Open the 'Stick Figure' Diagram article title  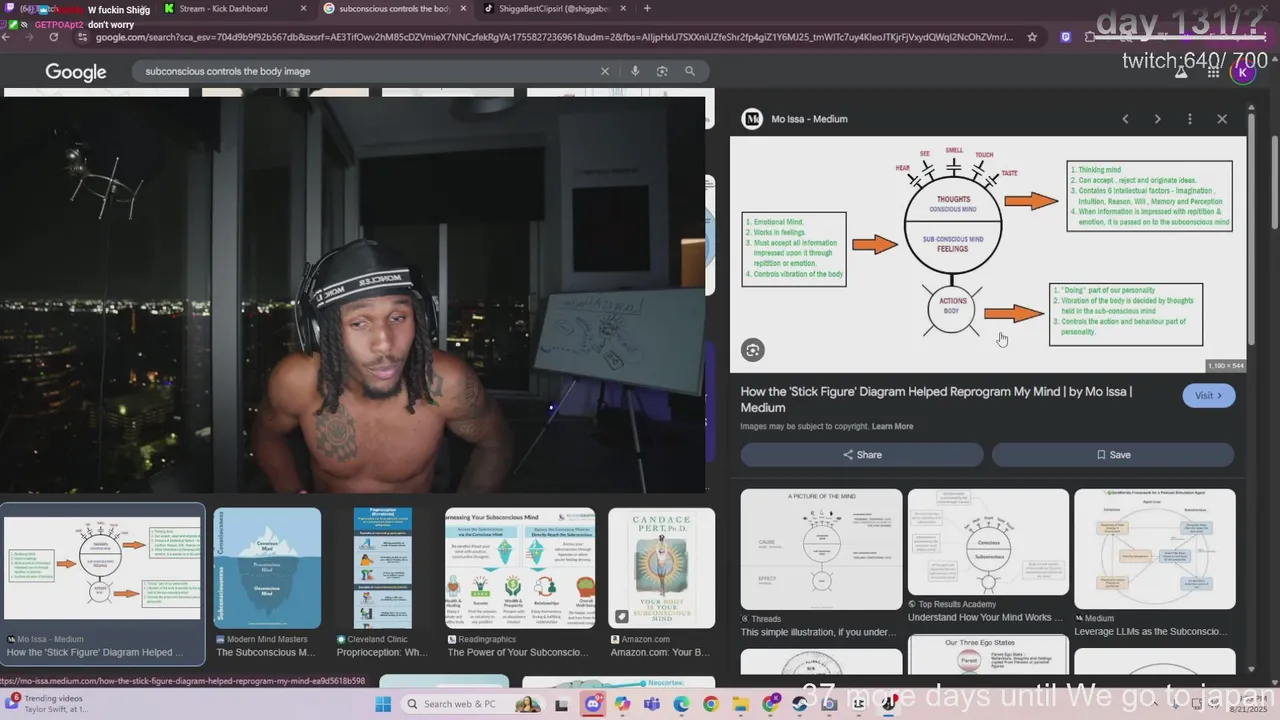(937, 399)
